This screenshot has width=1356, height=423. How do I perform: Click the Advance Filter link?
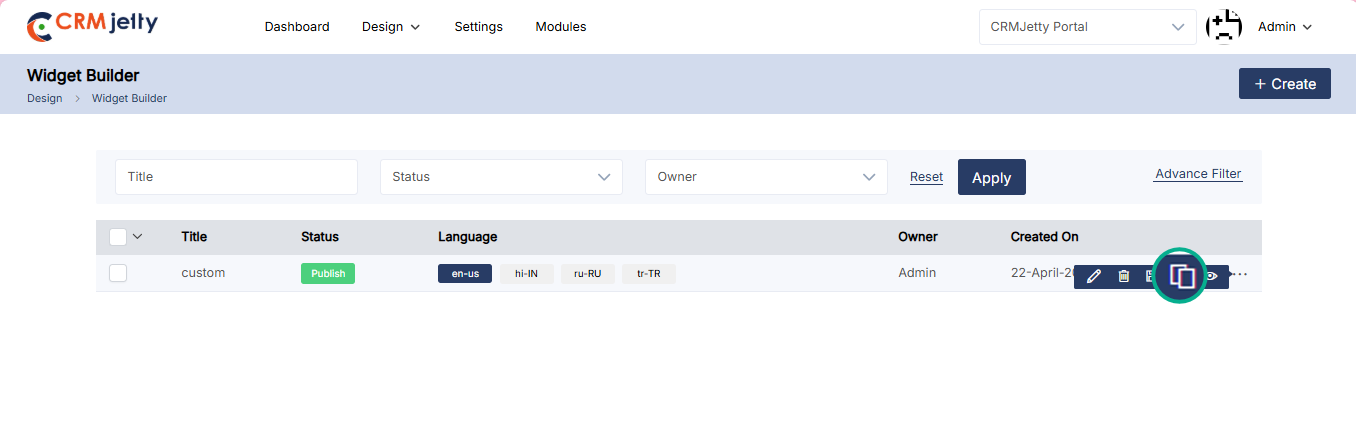pos(1198,174)
